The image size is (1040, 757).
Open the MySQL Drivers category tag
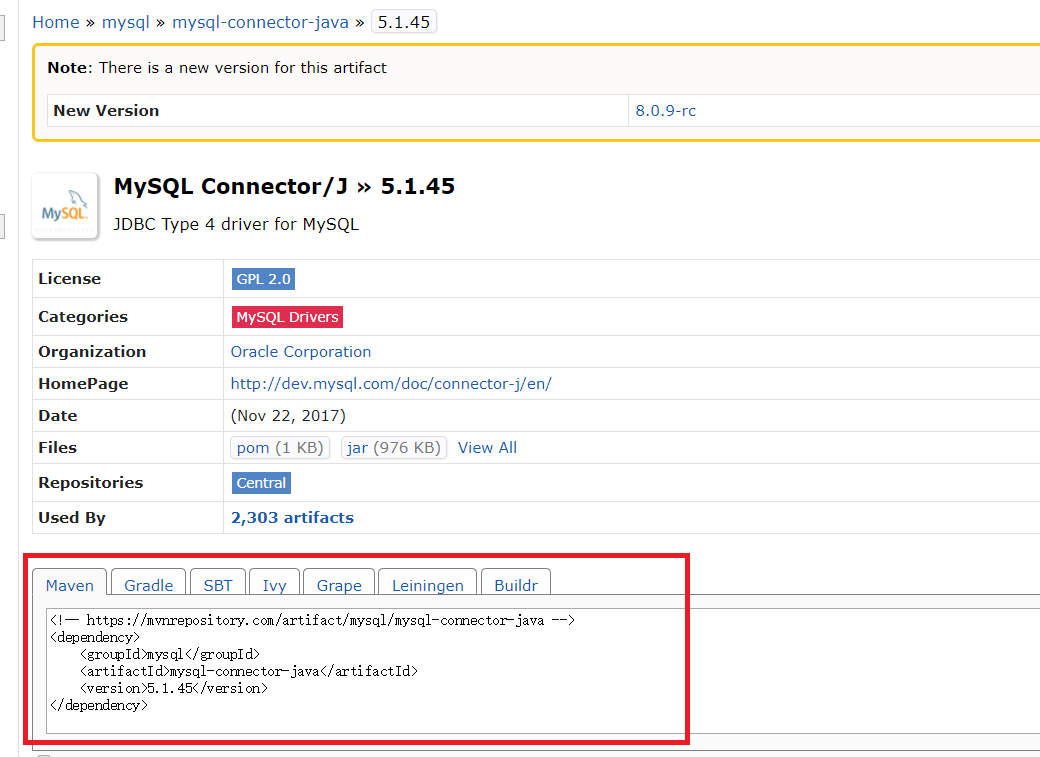(287, 316)
